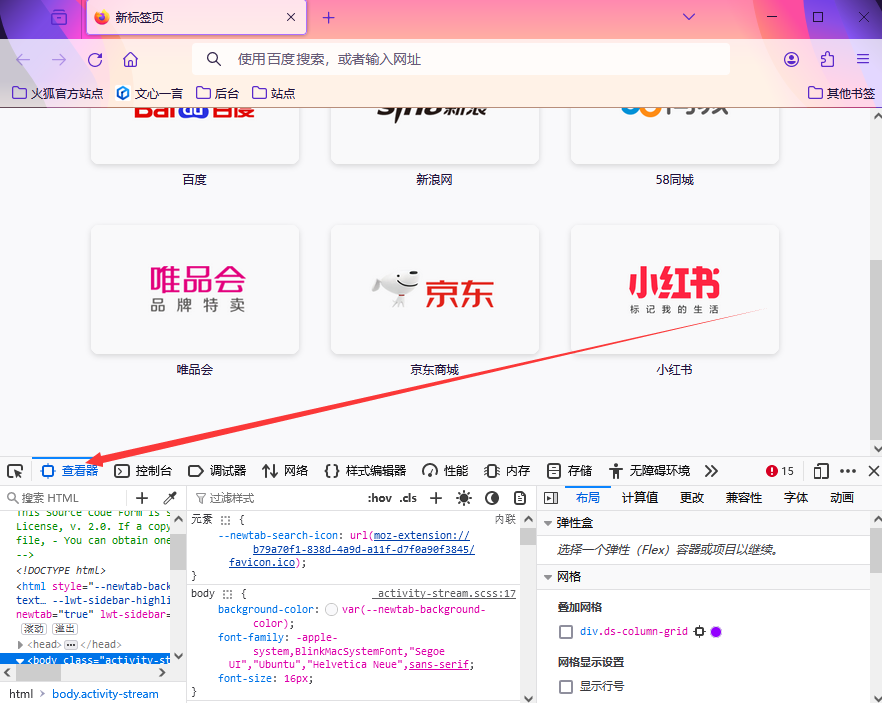
Task: Open the 文心一言 bookmark
Action: click(x=150, y=93)
